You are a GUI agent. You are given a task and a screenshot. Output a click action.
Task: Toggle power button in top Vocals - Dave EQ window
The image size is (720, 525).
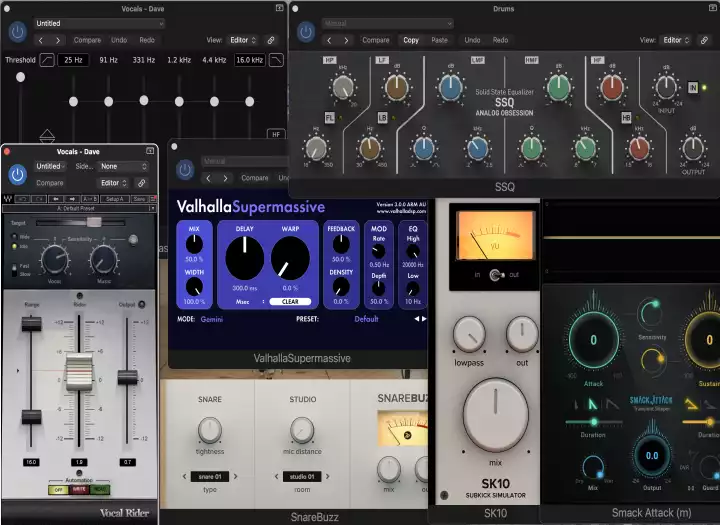click(17, 32)
